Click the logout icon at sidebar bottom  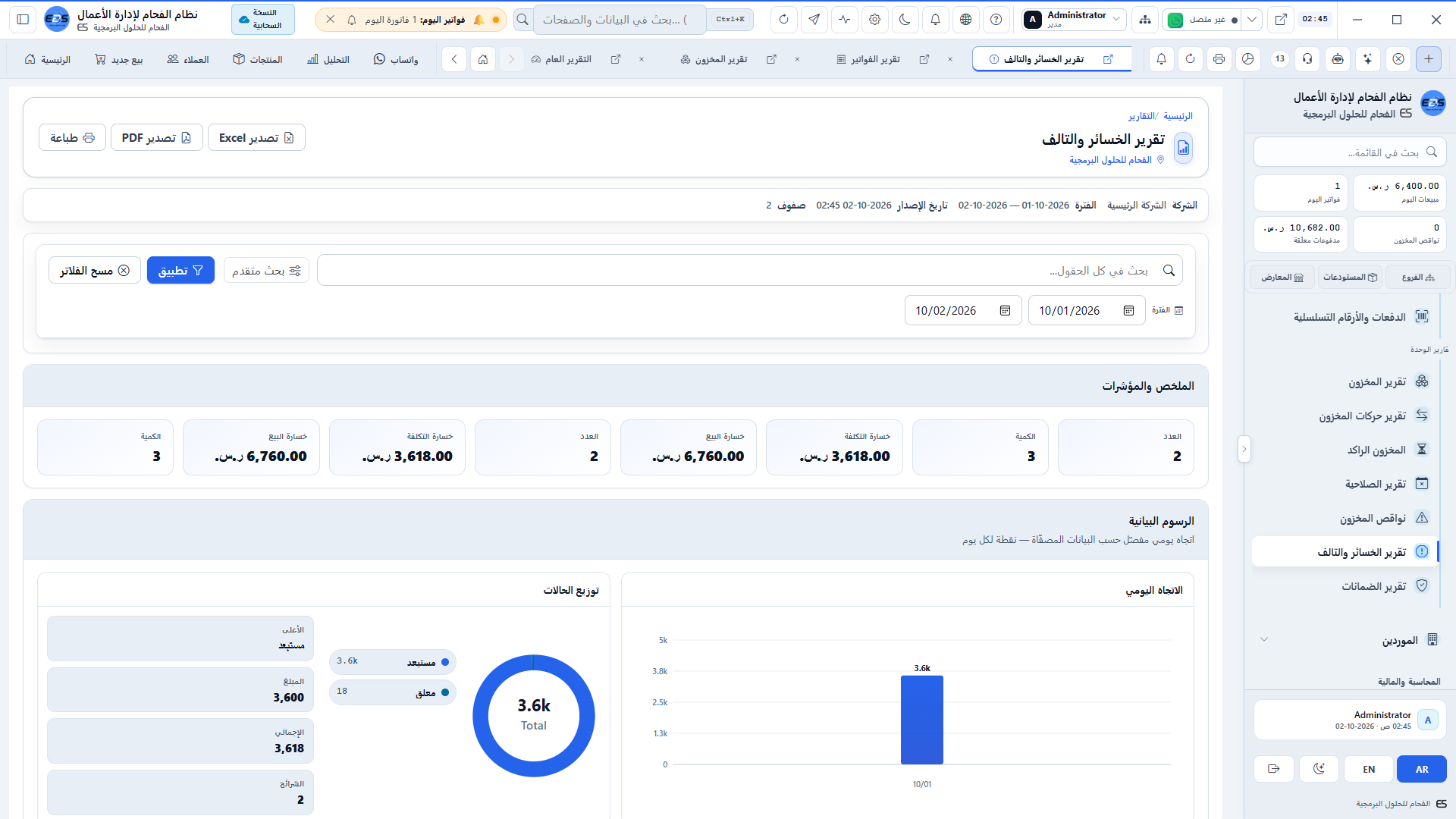[x=1274, y=769]
